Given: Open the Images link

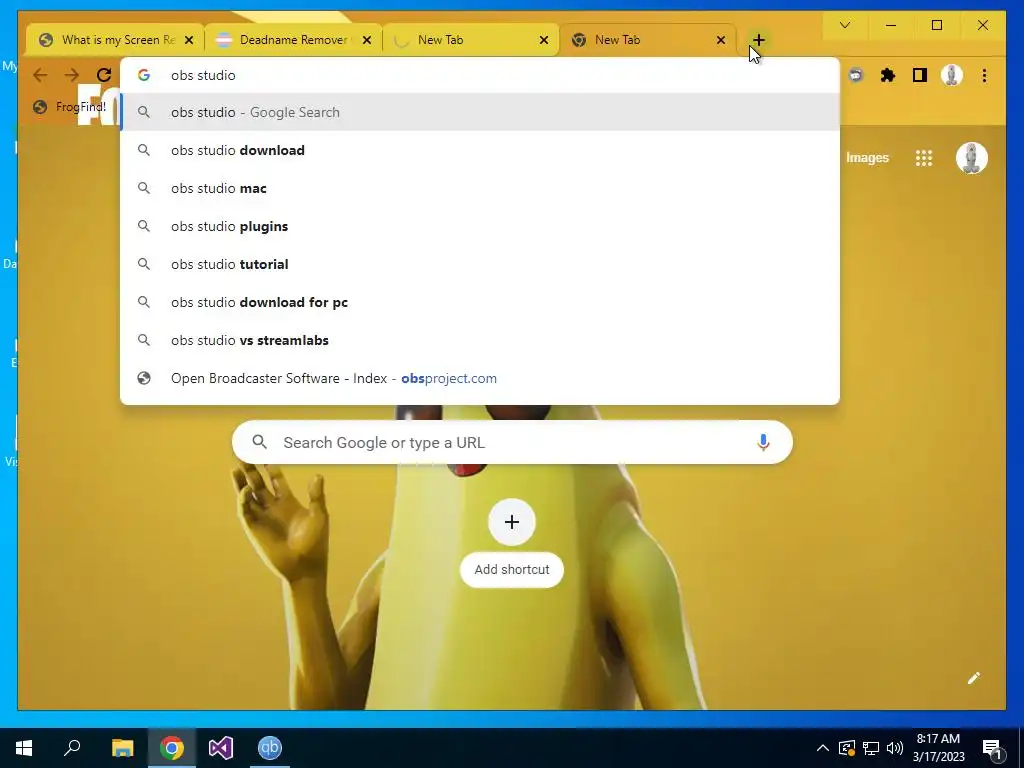Looking at the screenshot, I should tap(867, 157).
